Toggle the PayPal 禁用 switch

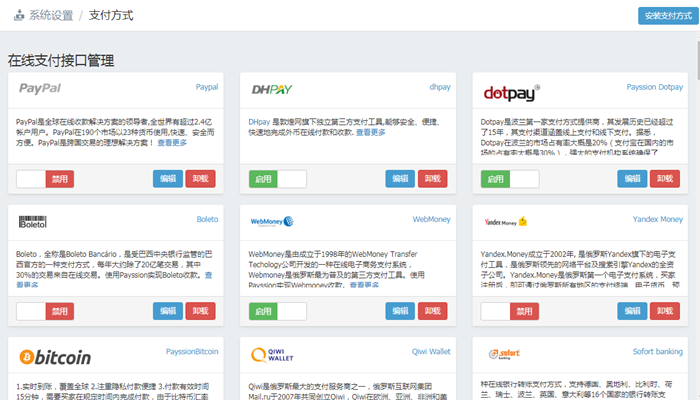click(x=45, y=179)
